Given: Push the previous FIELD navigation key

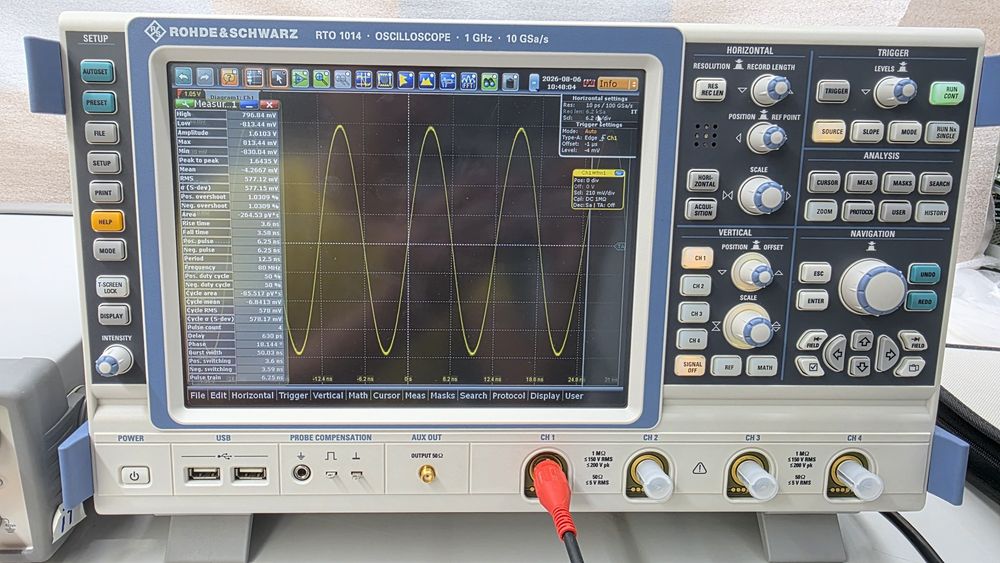Looking at the screenshot, I should 813,340.
